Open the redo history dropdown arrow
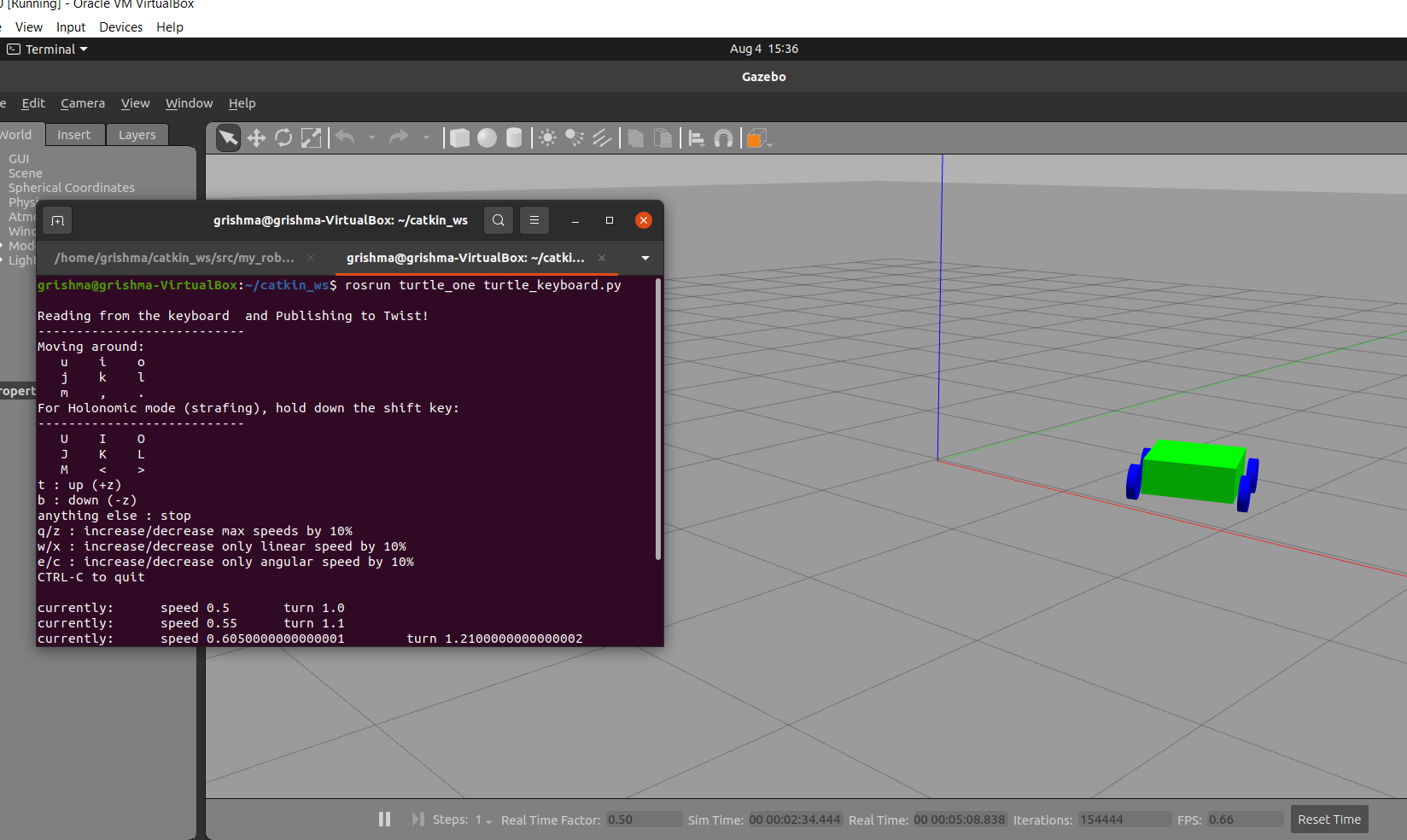This screenshot has height=840, width=1407. 426,137
